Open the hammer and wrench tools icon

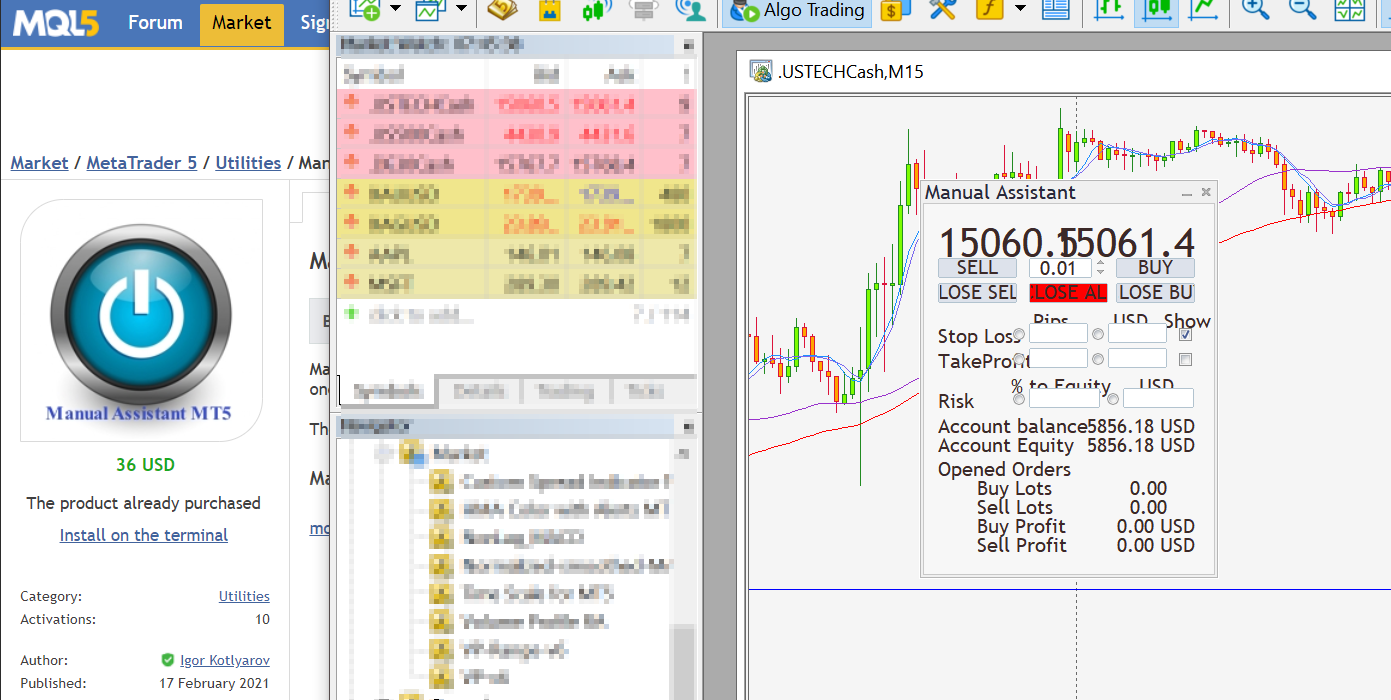point(943,10)
